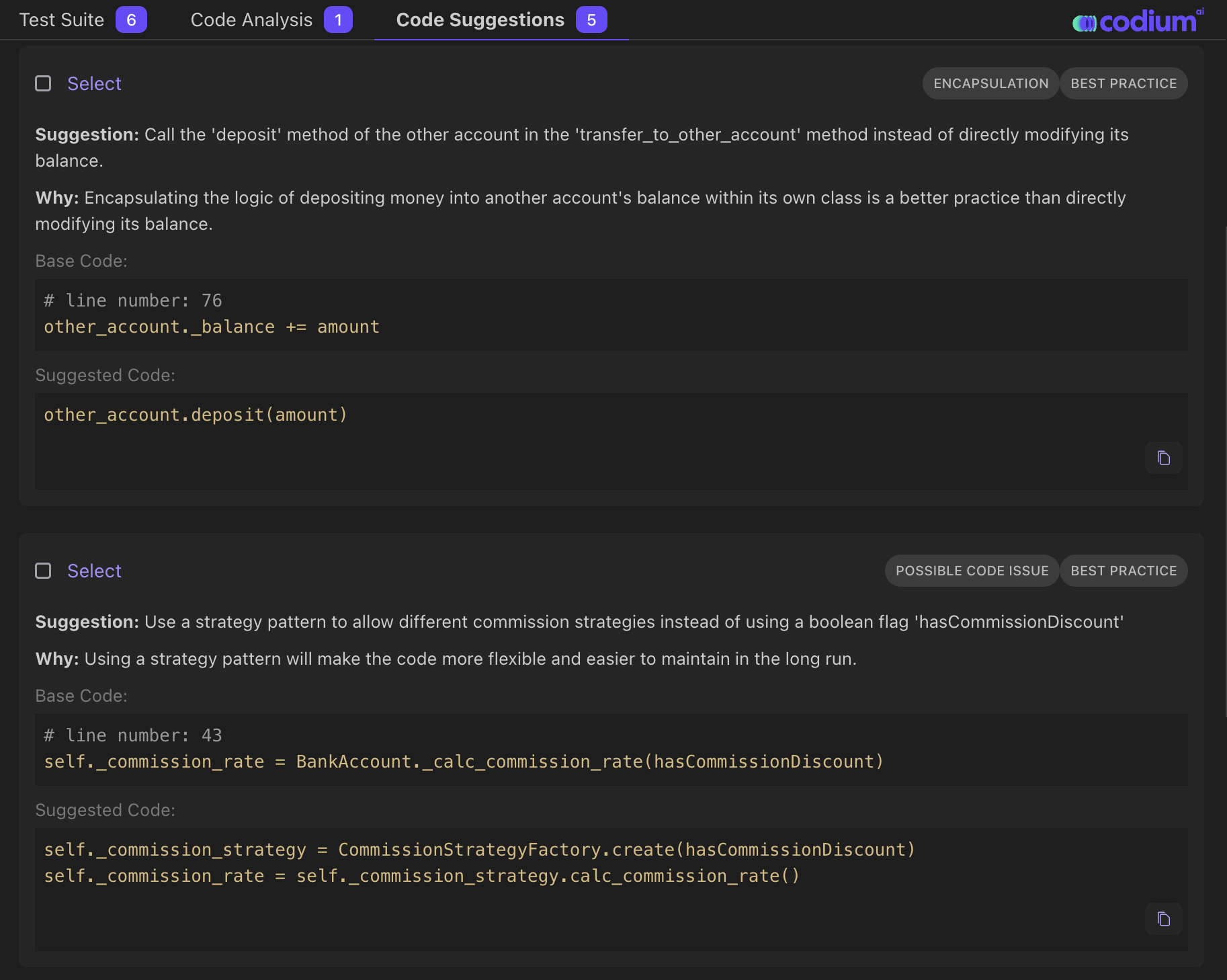The image size is (1227, 980).
Task: Click the POSSIBLE CODE ISSUE tag
Action: (x=972, y=571)
